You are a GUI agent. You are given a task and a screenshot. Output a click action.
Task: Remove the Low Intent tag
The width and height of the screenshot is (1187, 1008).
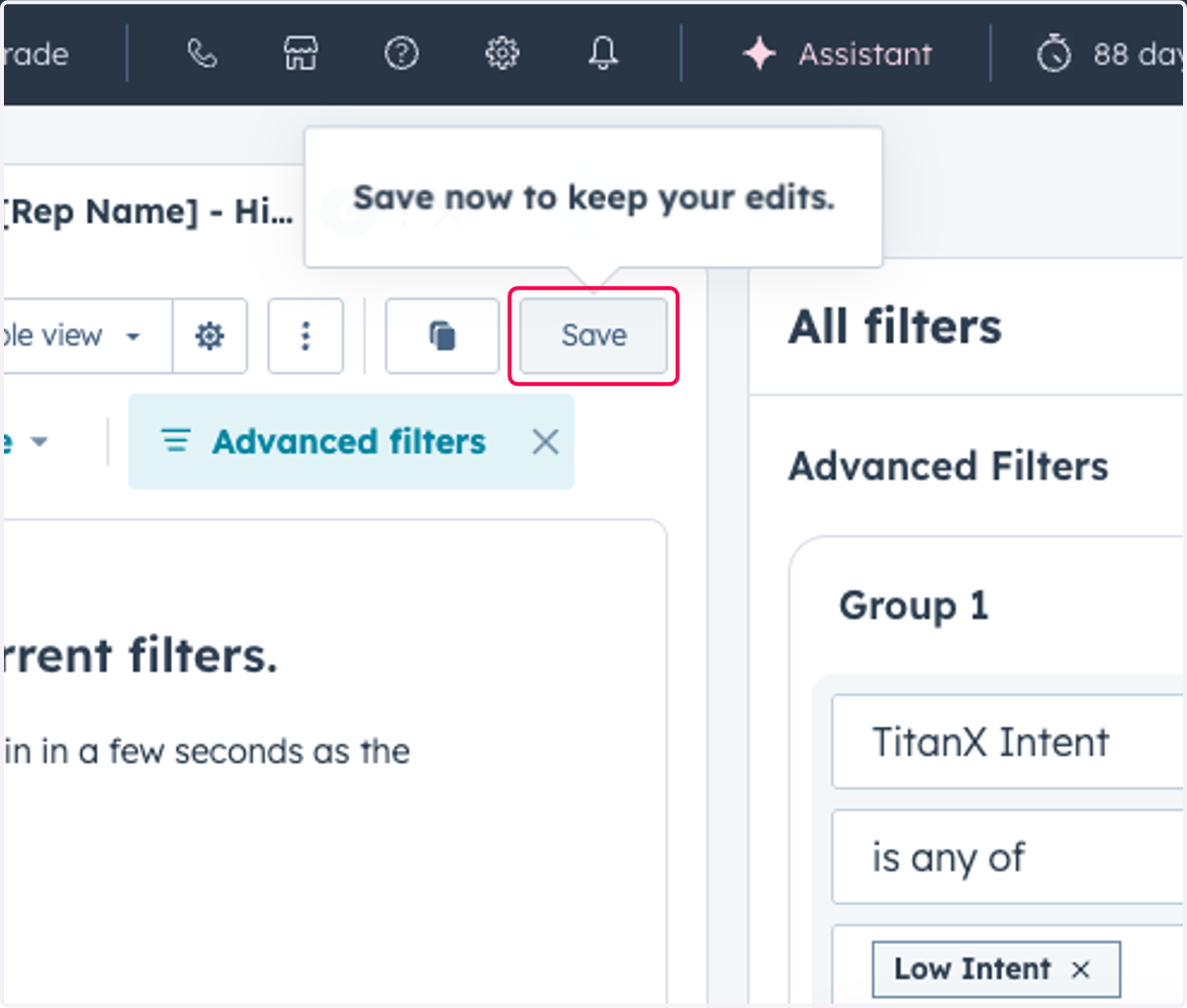point(1081,969)
